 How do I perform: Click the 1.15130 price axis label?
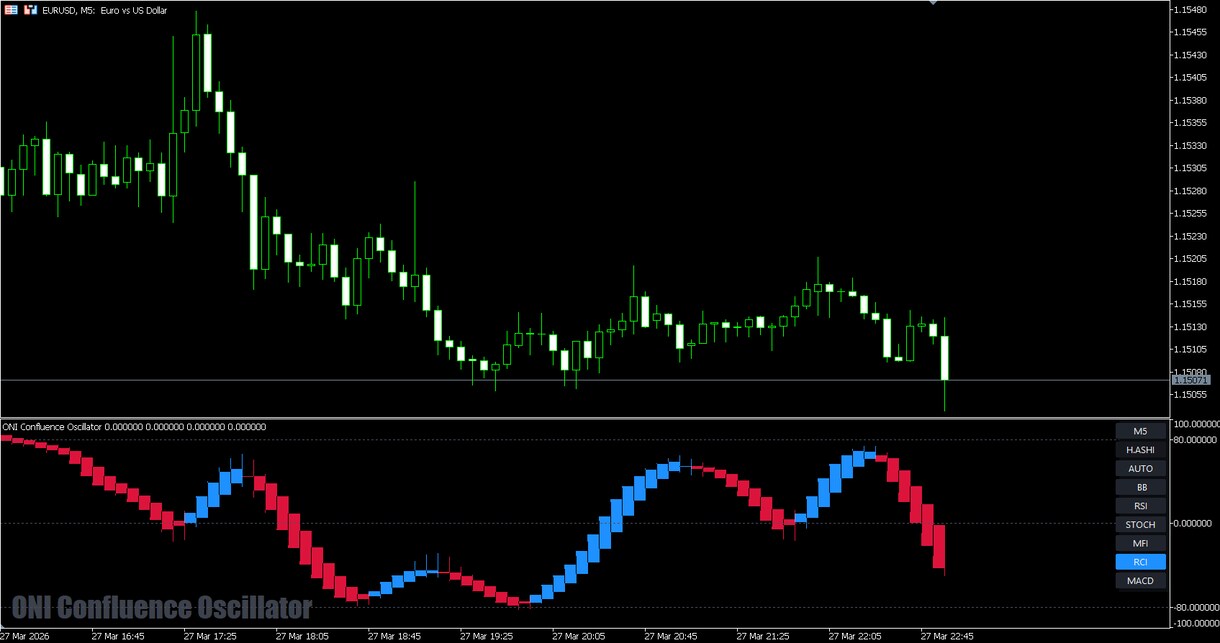[1191, 327]
